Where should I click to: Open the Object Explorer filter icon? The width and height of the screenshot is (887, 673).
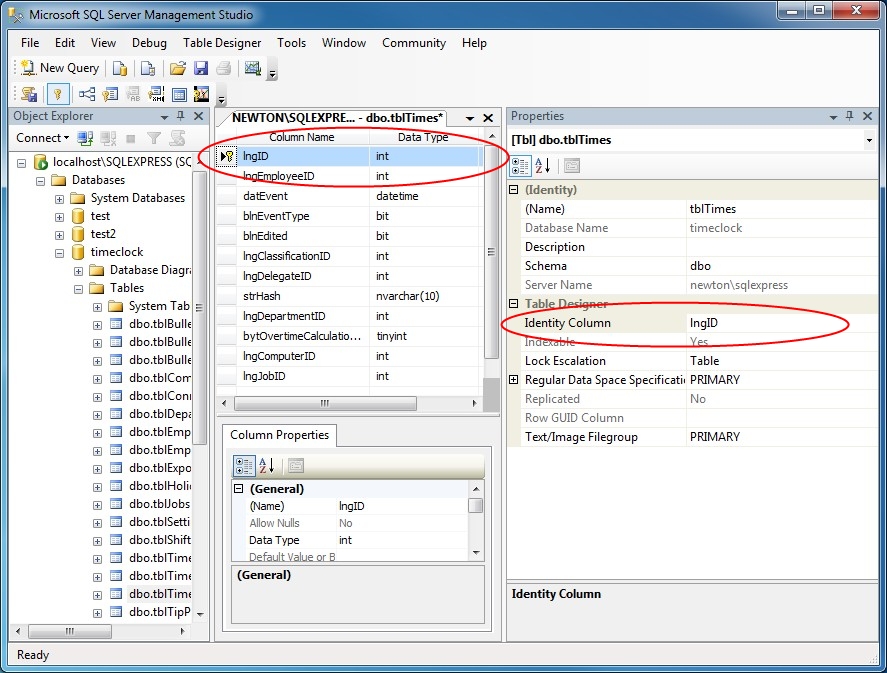point(153,137)
